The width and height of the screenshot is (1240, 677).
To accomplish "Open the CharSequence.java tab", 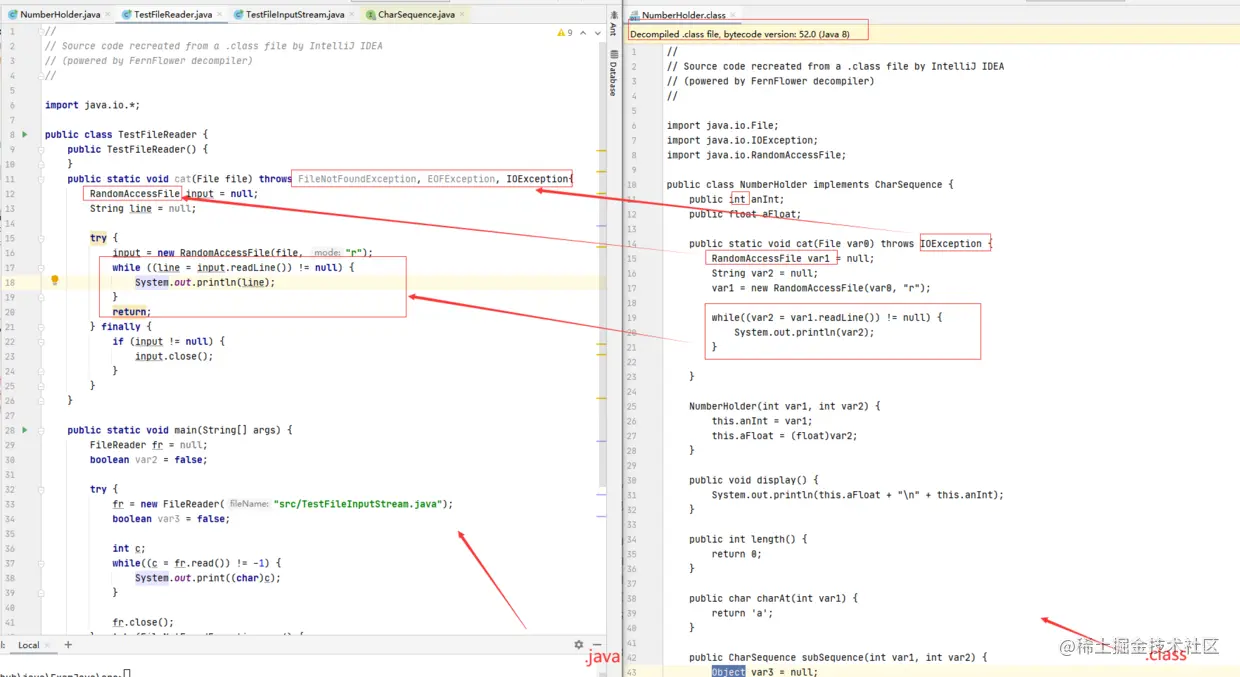I will pos(416,15).
